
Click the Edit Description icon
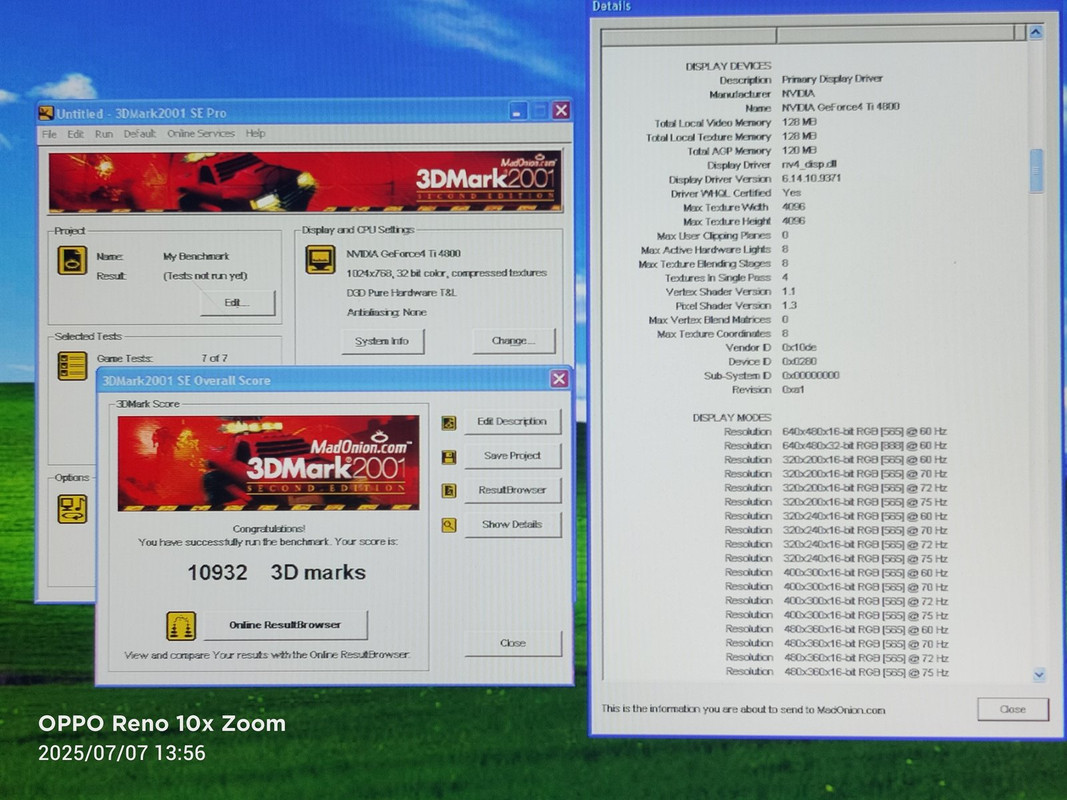coord(448,423)
